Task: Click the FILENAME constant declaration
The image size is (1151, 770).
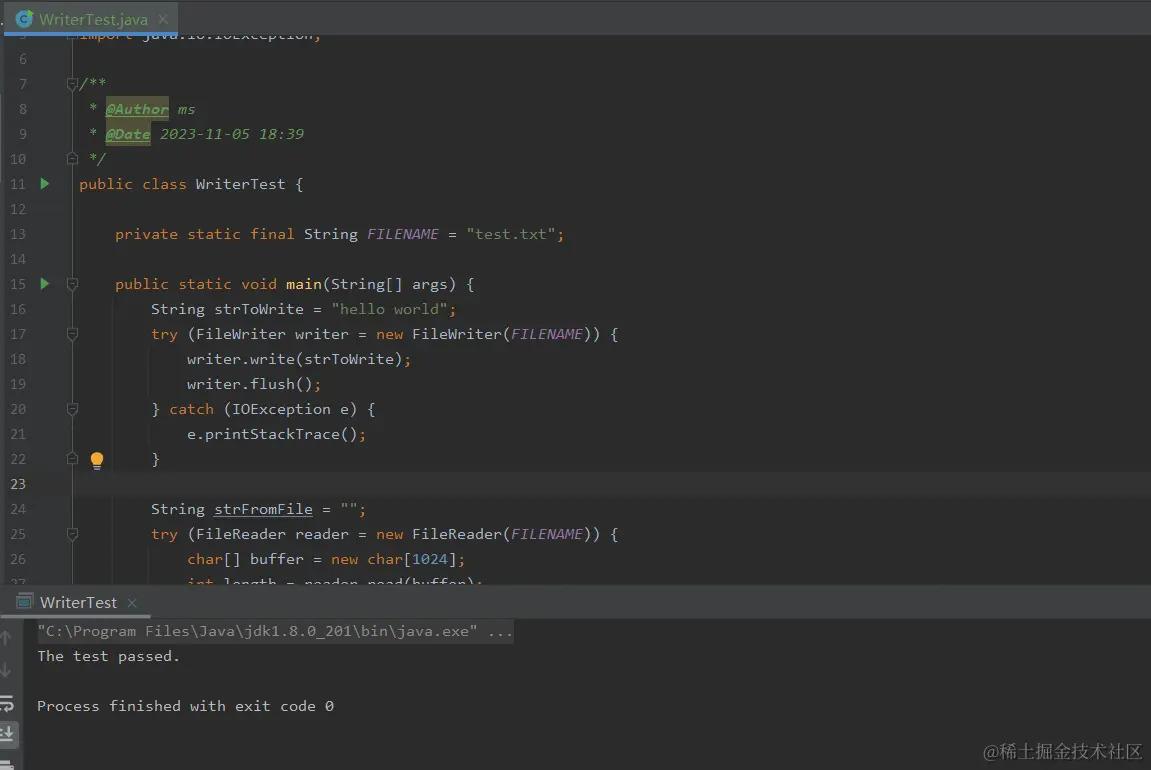Action: [x=402, y=234]
